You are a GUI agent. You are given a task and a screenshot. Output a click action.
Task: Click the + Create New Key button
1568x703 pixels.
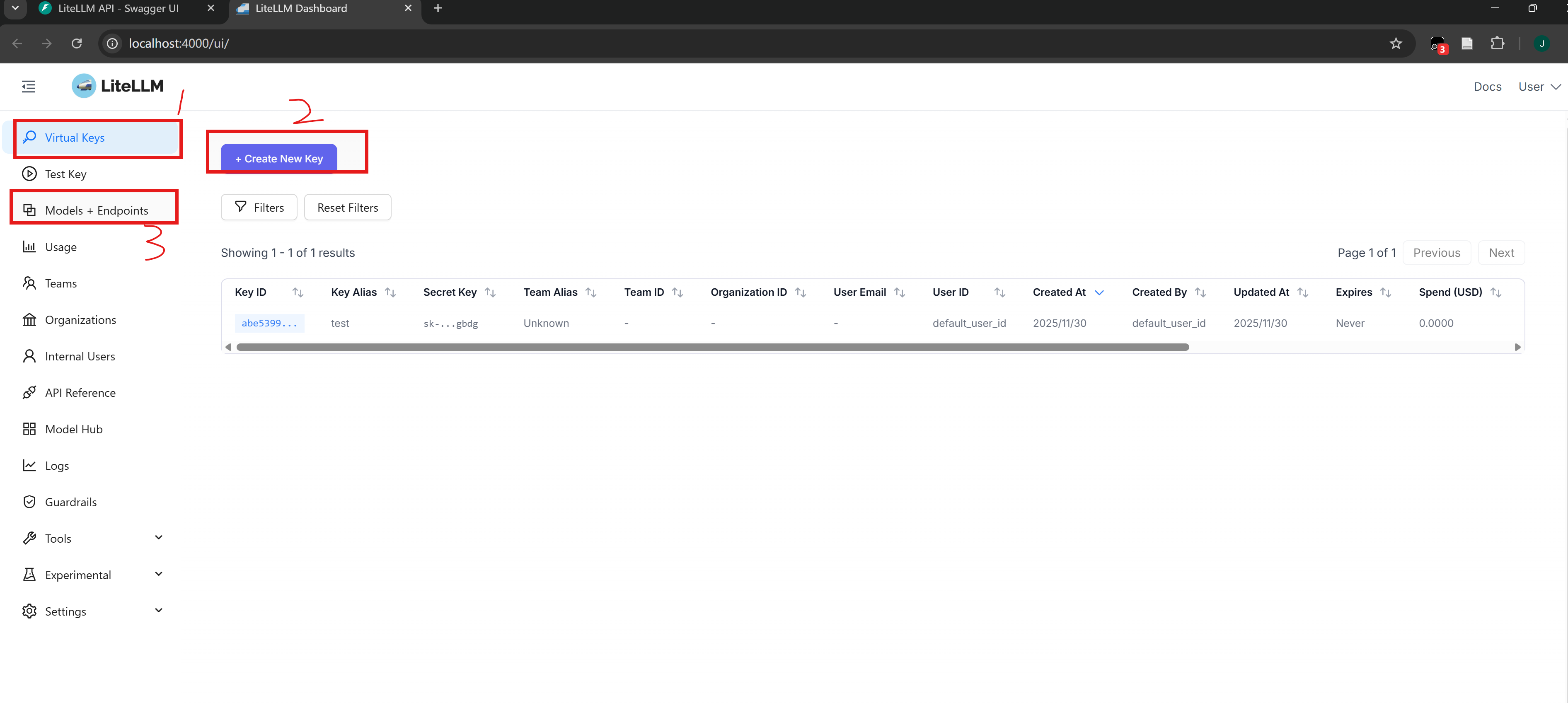(279, 158)
